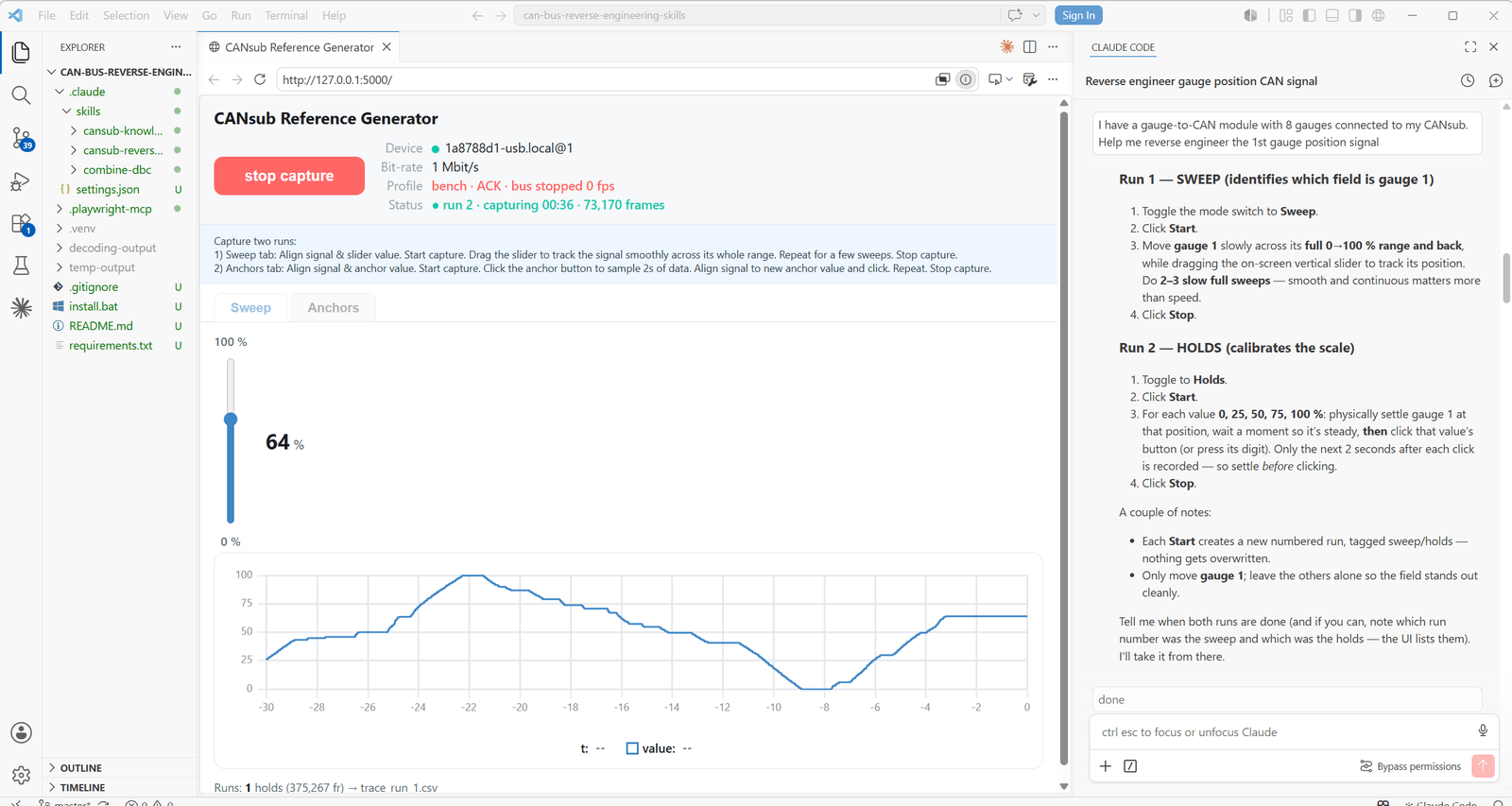Open the Help menu
This screenshot has height=806, width=1512.
click(334, 15)
